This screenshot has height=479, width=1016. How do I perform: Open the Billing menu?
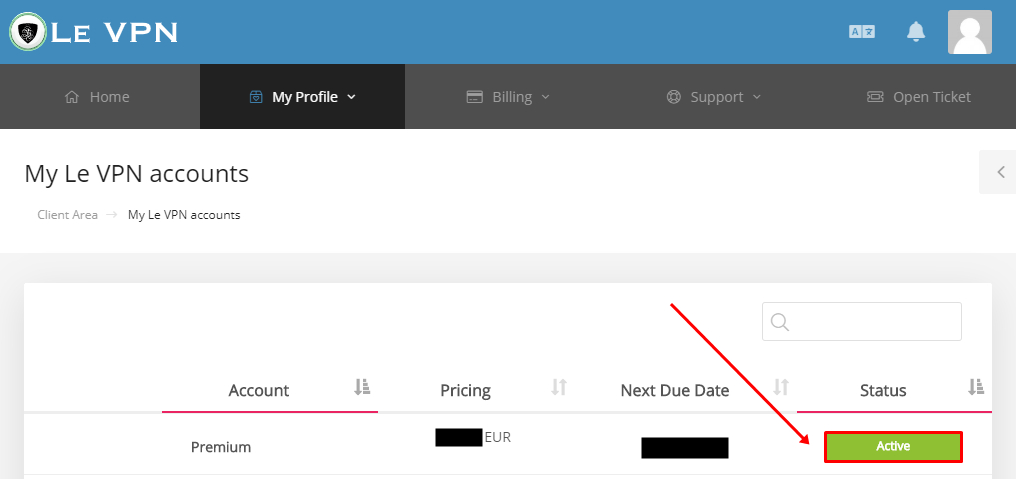coord(507,97)
